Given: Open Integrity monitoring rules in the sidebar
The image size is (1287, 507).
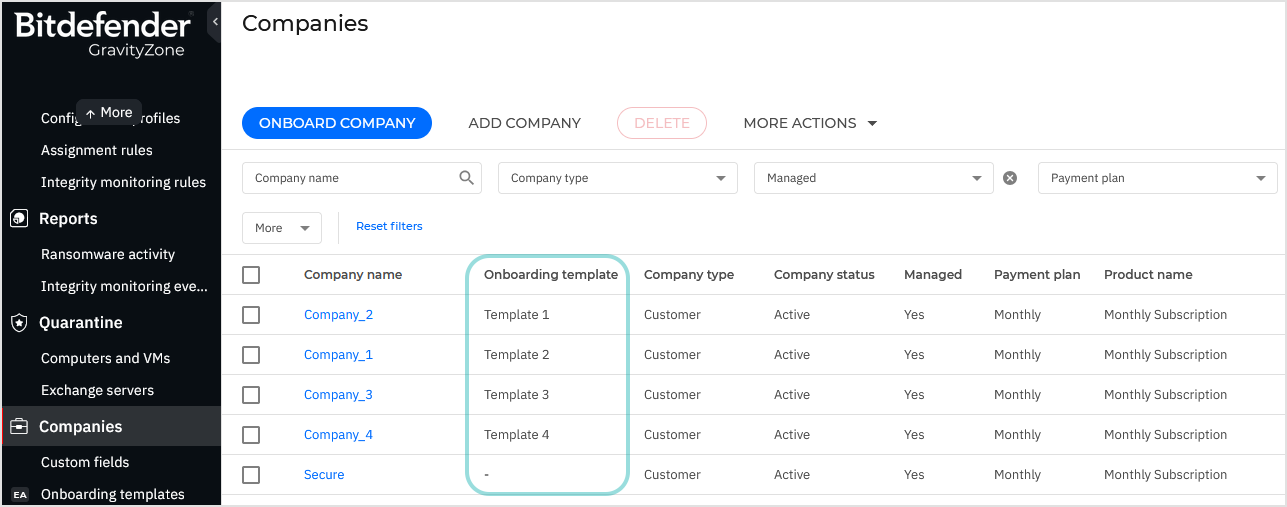Looking at the screenshot, I should pos(123,182).
